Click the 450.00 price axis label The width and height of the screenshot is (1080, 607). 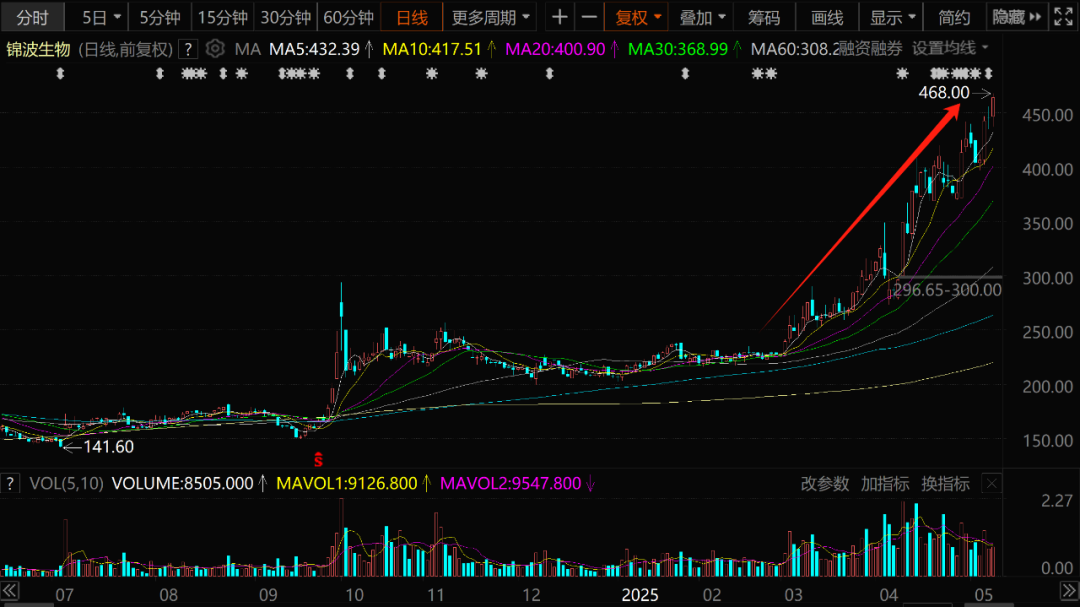[x=1048, y=115]
